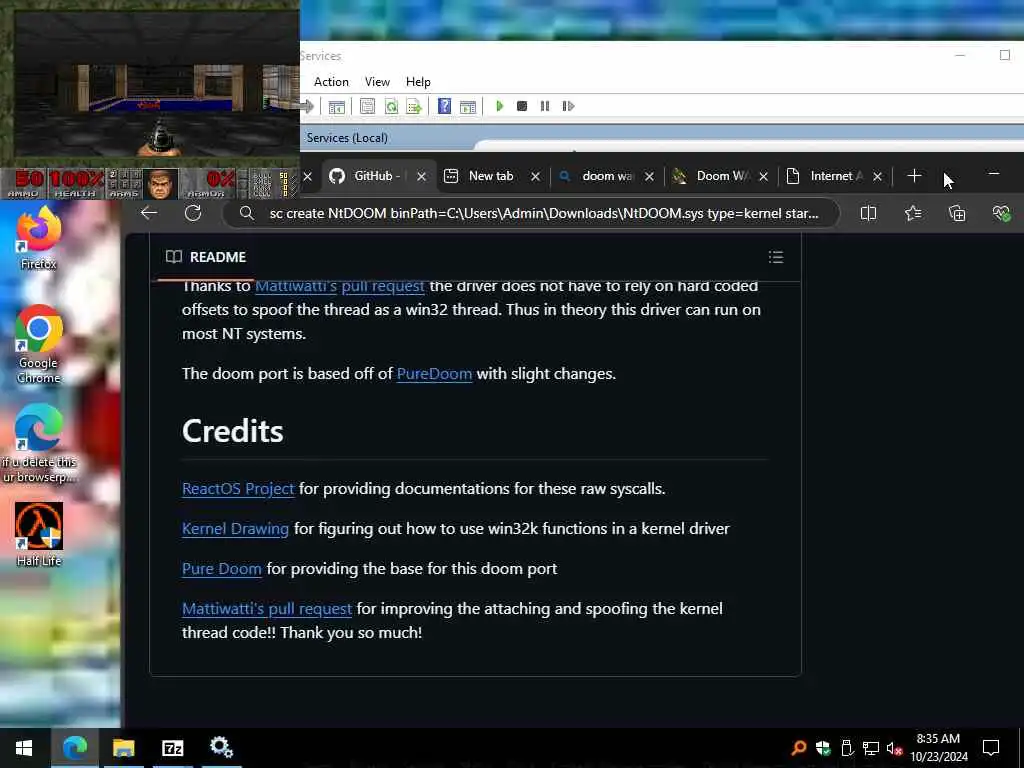Open 7-Zip from the taskbar
Image resolution: width=1024 pixels, height=768 pixels.
tap(172, 748)
